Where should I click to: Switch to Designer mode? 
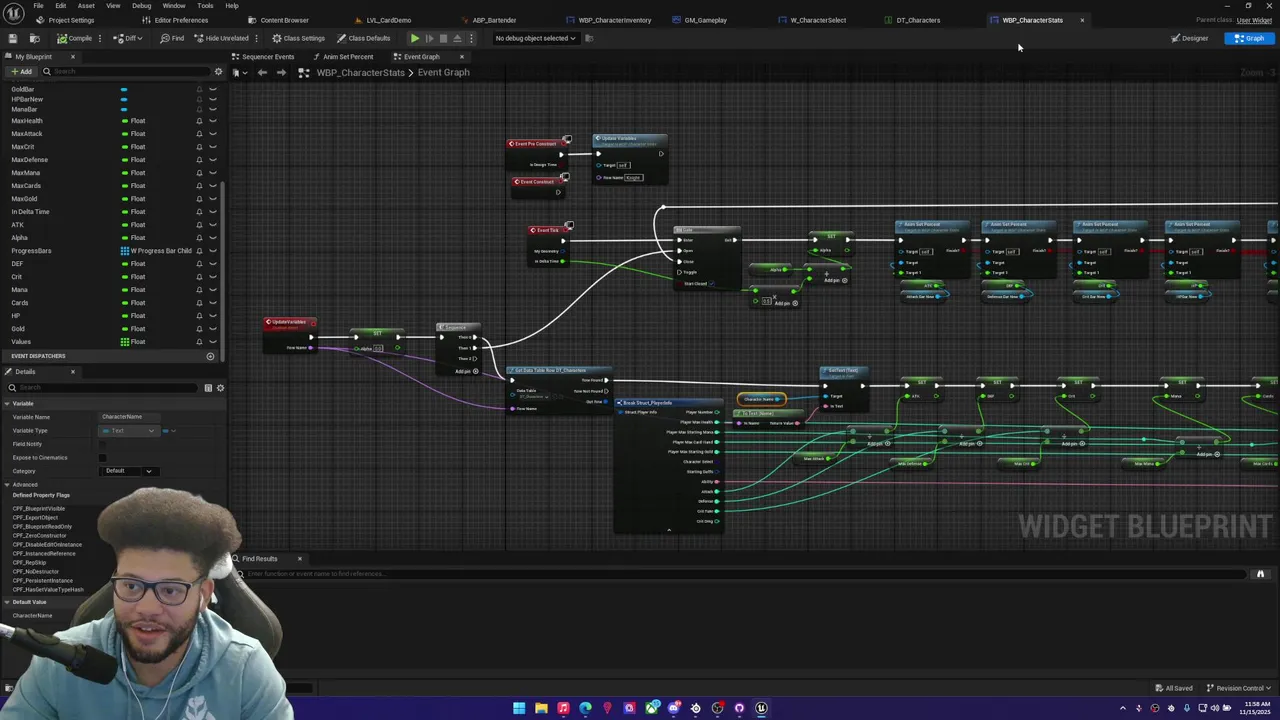[1190, 38]
